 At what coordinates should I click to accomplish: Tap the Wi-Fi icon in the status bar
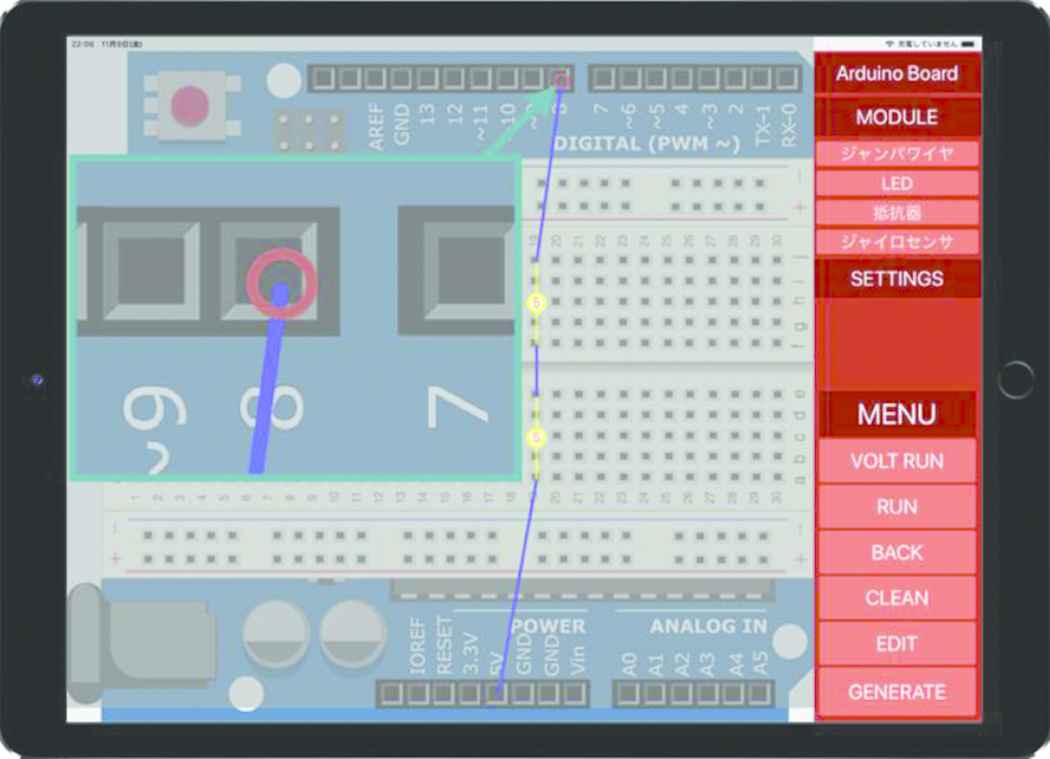[890, 44]
